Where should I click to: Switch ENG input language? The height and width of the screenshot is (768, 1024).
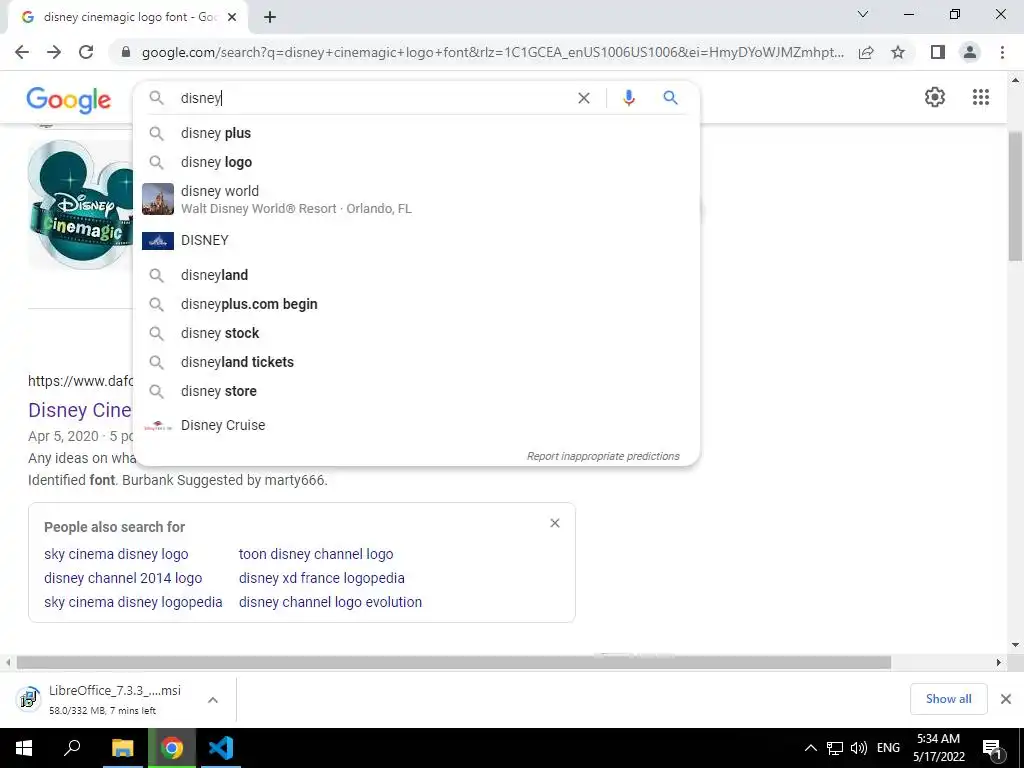point(888,748)
